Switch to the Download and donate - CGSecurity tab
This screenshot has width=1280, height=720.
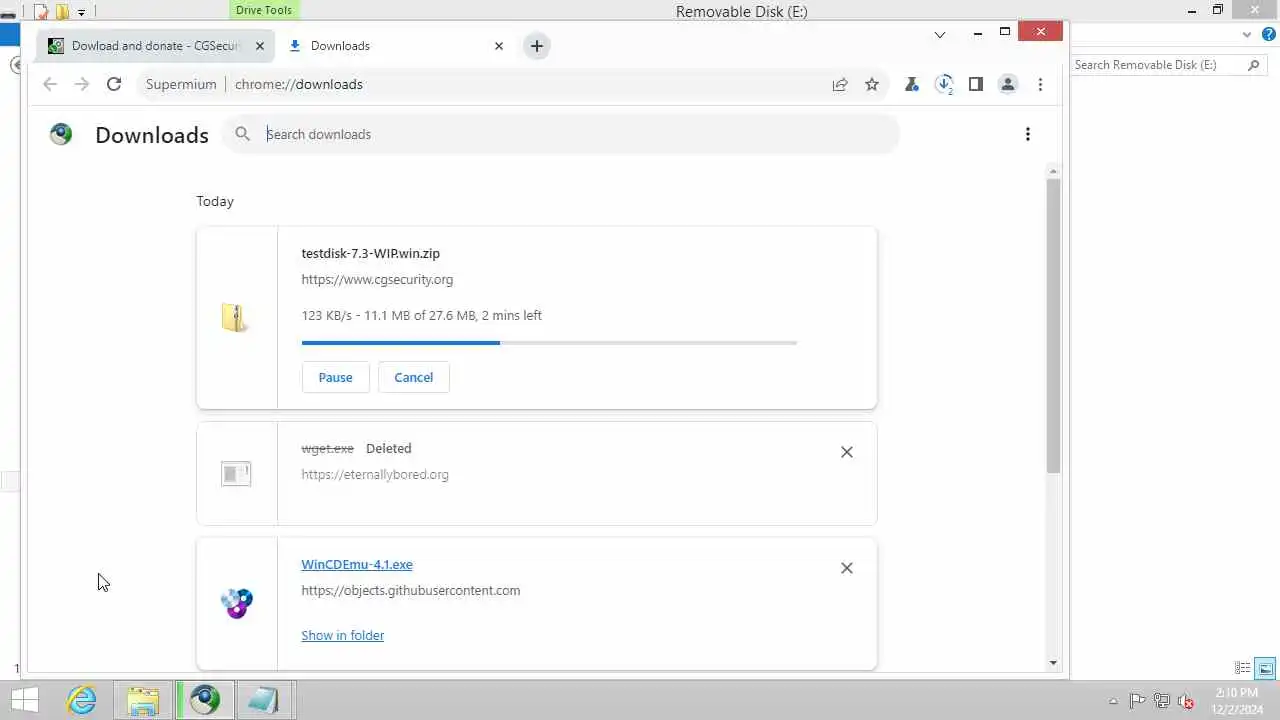point(155,45)
